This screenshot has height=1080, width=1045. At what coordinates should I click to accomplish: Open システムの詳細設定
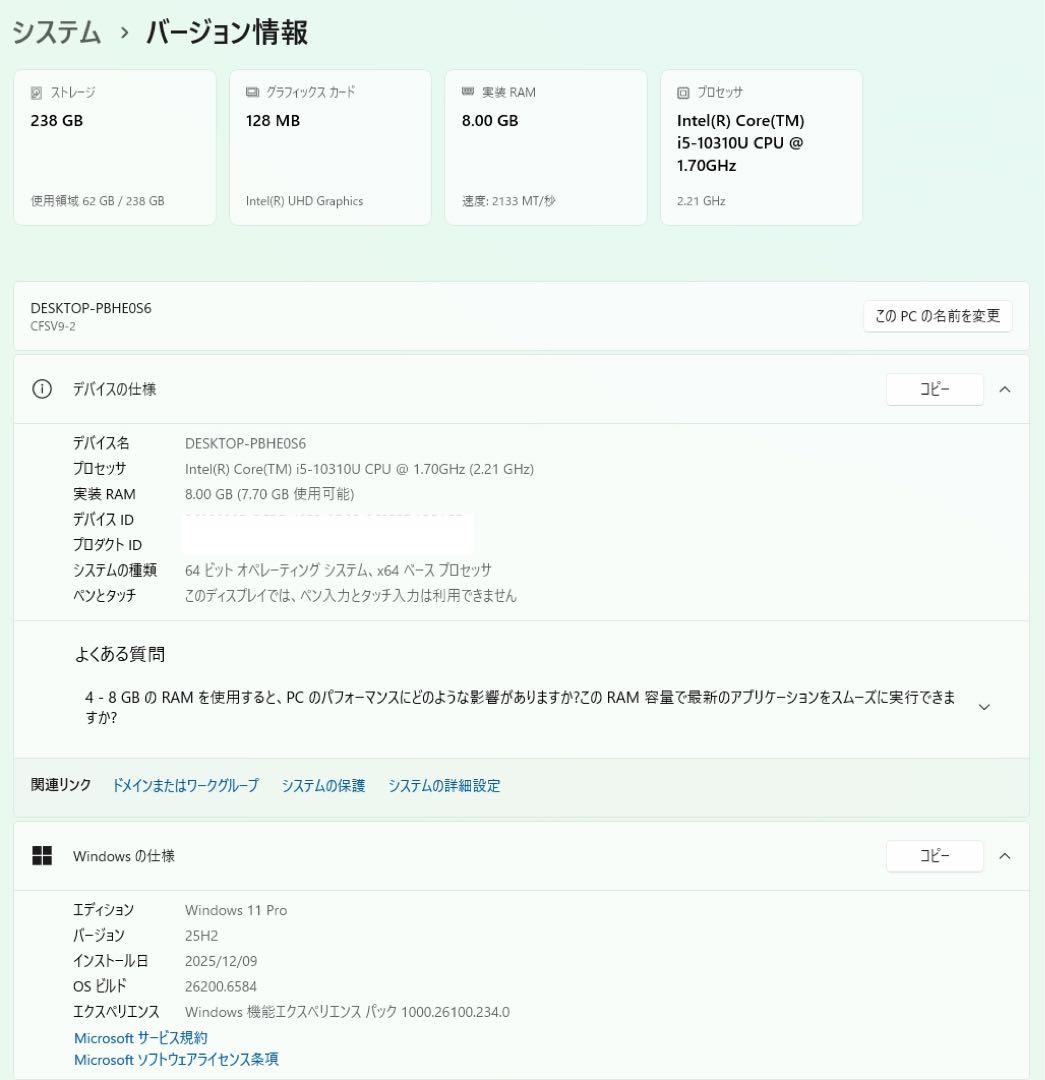(x=444, y=786)
